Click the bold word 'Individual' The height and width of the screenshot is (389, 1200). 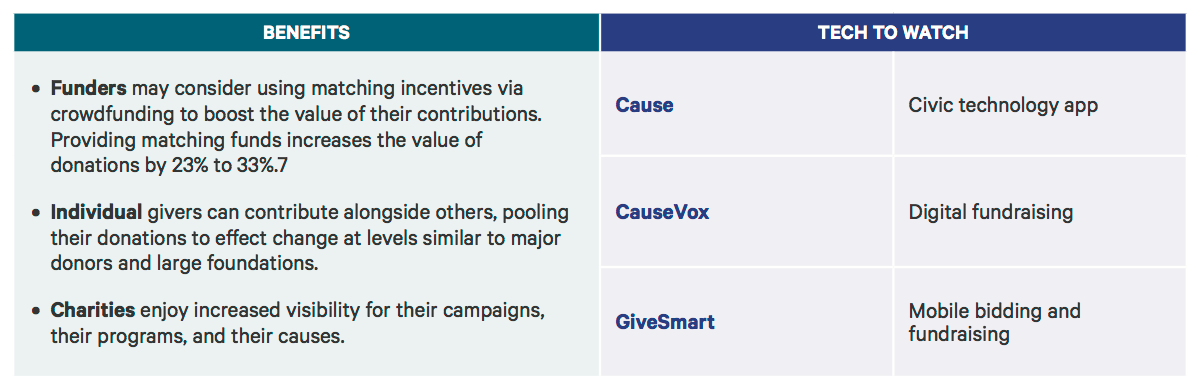[x=97, y=212]
